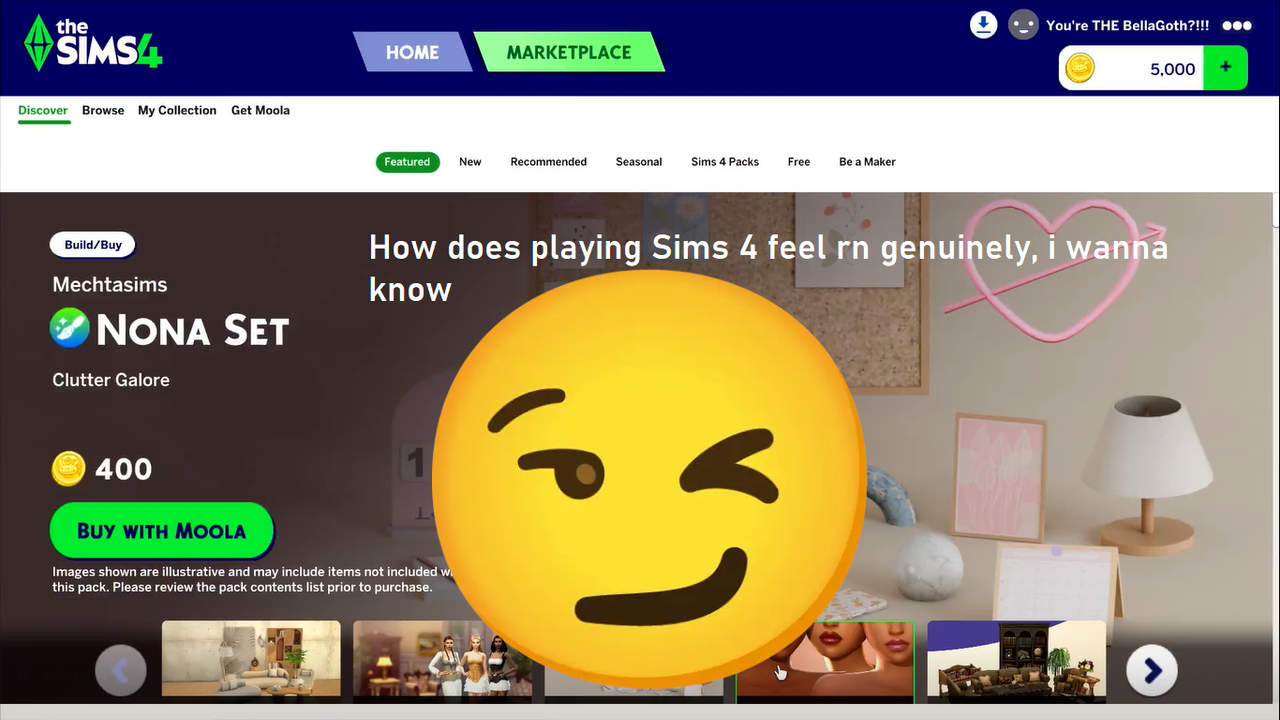Open the Browse section
The width and height of the screenshot is (1280, 720).
point(103,110)
